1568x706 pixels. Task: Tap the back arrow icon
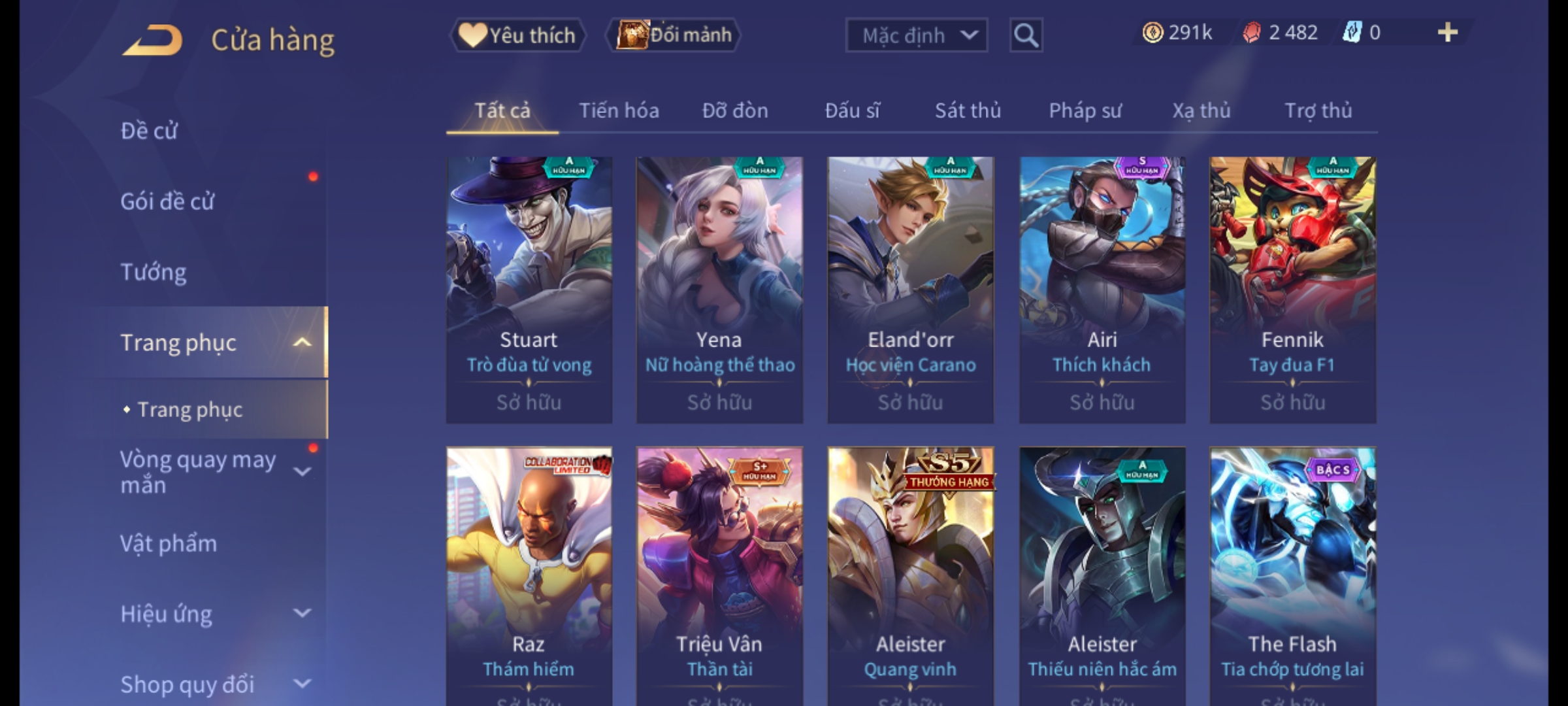point(152,40)
